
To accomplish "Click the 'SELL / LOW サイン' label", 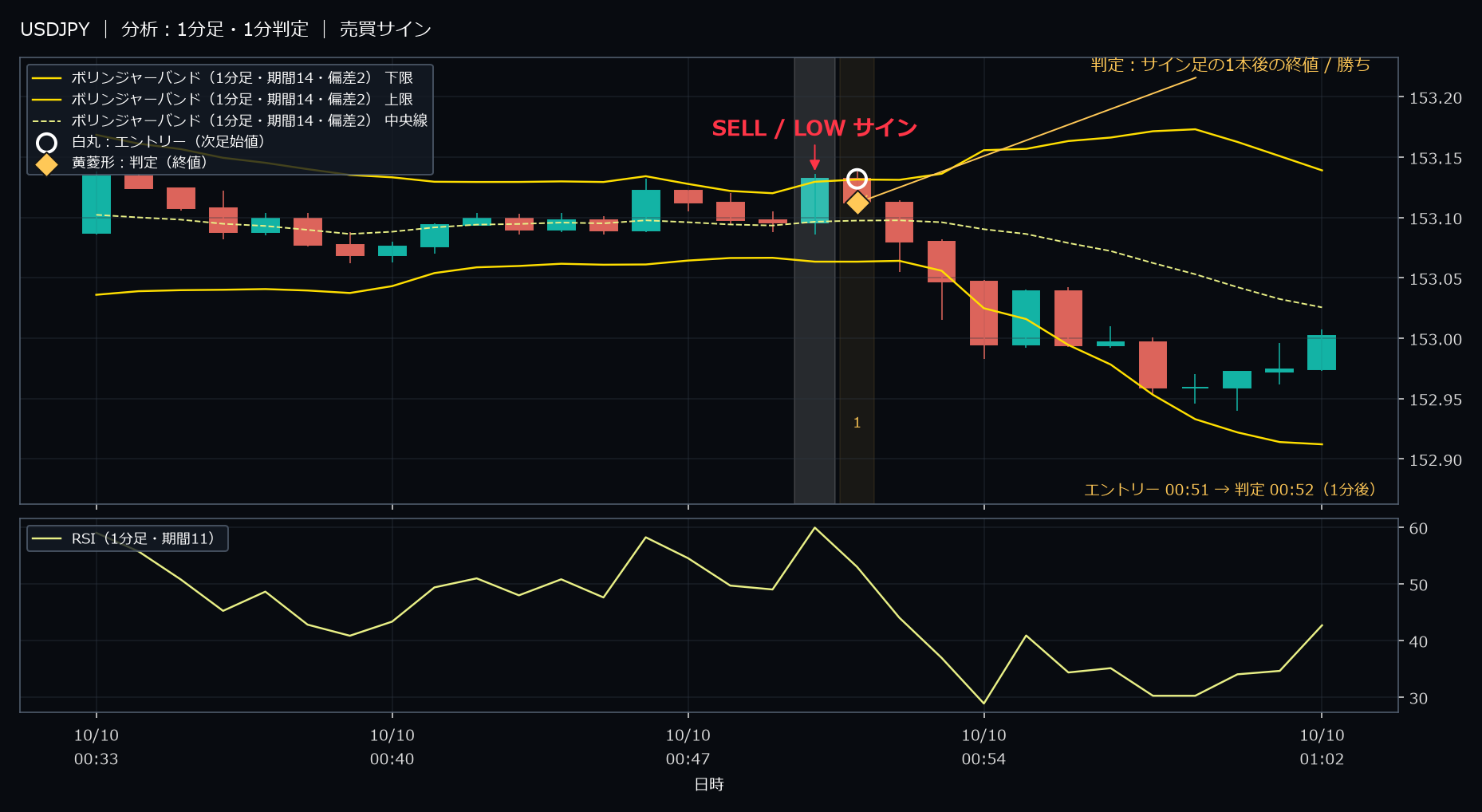I will (x=814, y=128).
